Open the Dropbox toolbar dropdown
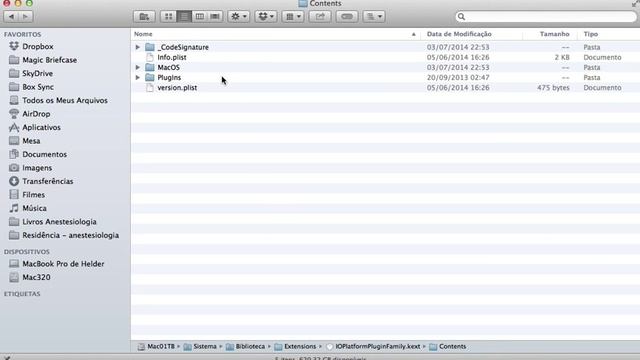The width and height of the screenshot is (640, 360). [x=266, y=17]
